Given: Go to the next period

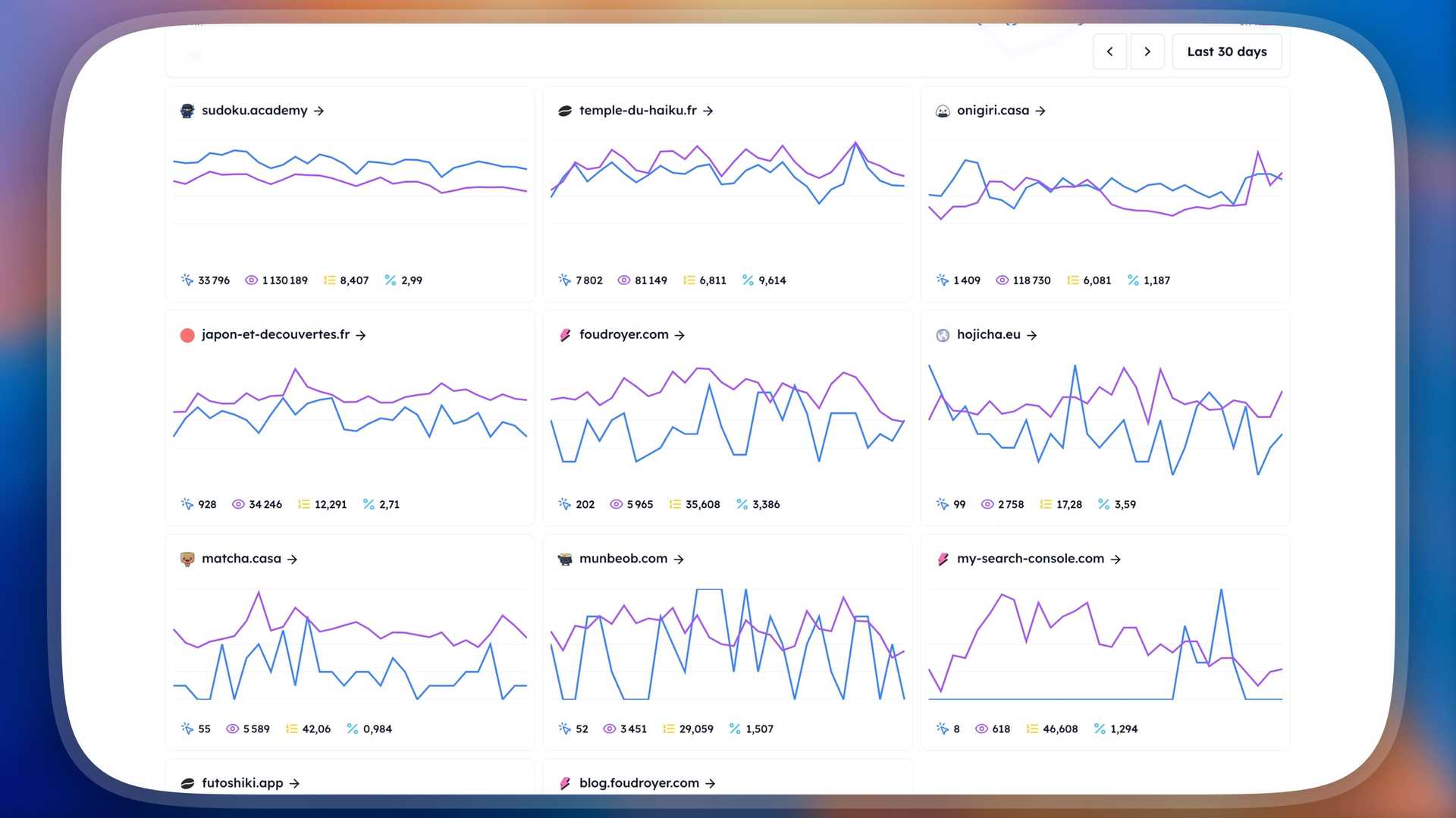Looking at the screenshot, I should (x=1147, y=52).
